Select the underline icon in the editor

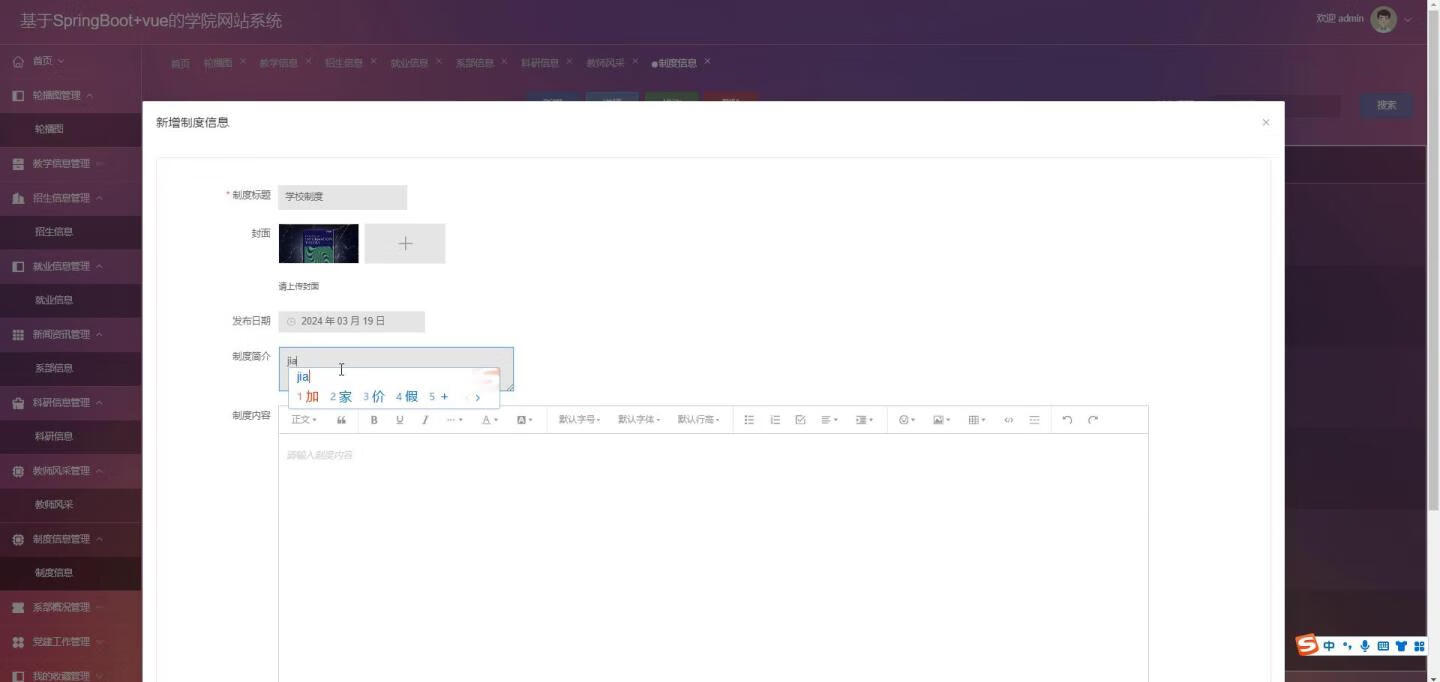(x=399, y=420)
